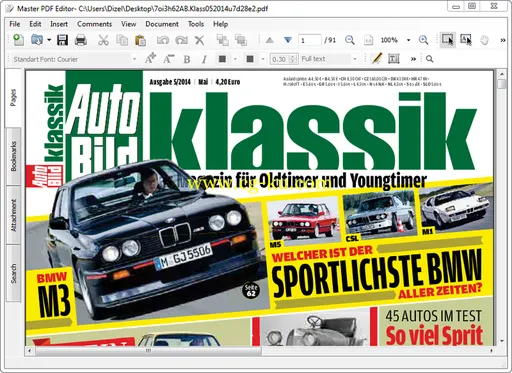Select the text field tool icon
The width and height of the screenshot is (512, 373).
tap(394, 59)
